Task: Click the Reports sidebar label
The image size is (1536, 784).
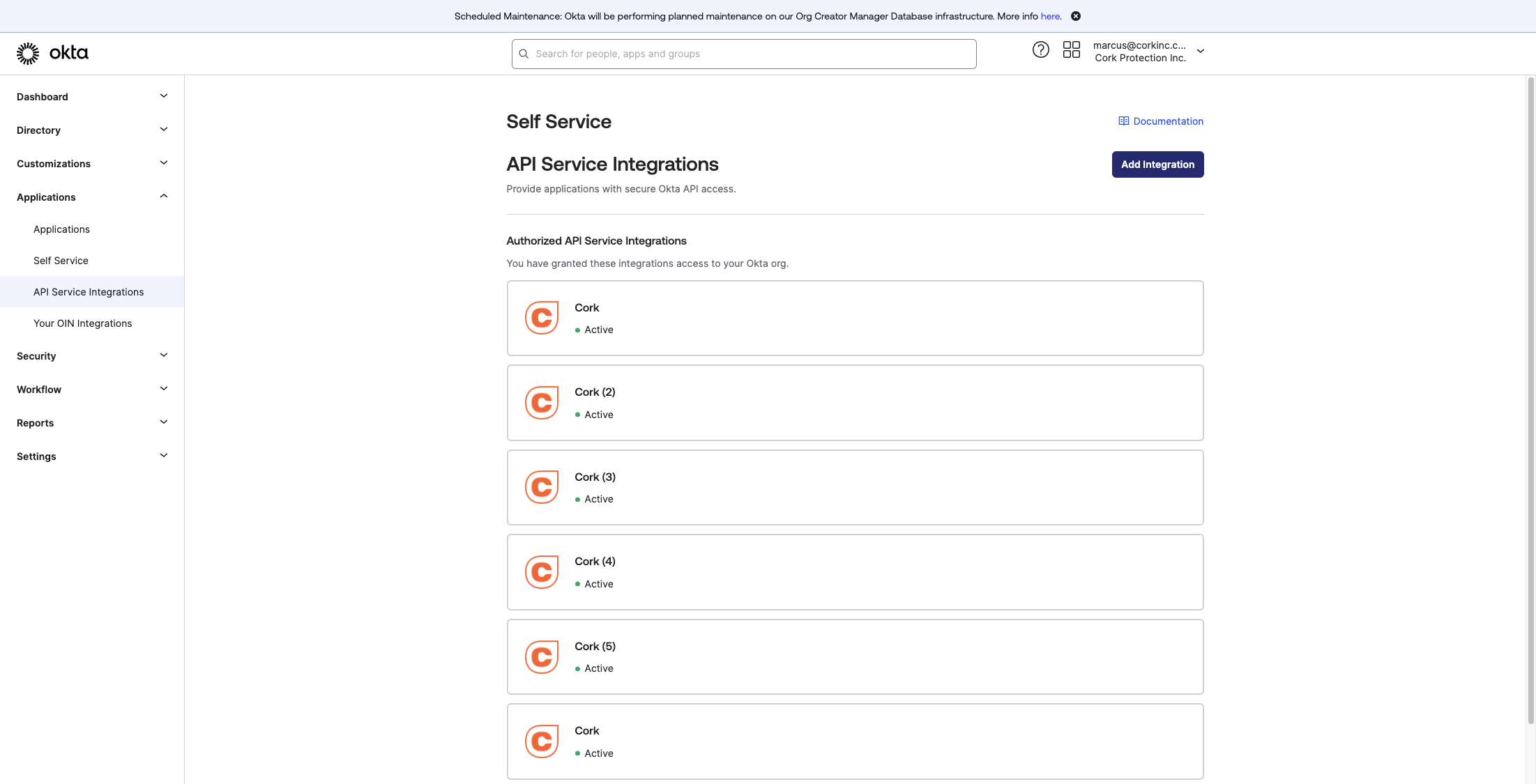Action: pos(35,423)
